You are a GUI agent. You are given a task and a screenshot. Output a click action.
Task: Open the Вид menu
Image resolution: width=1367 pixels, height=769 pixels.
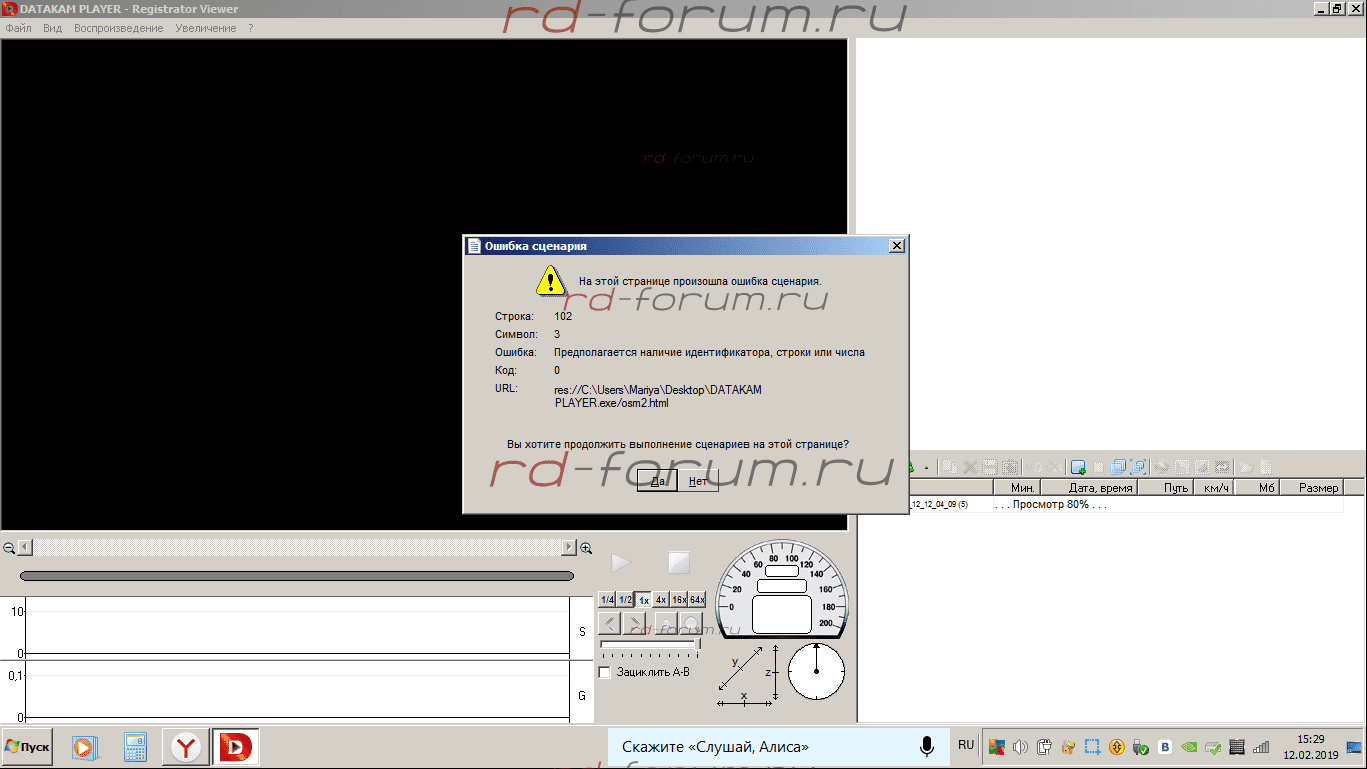pyautogui.click(x=52, y=28)
